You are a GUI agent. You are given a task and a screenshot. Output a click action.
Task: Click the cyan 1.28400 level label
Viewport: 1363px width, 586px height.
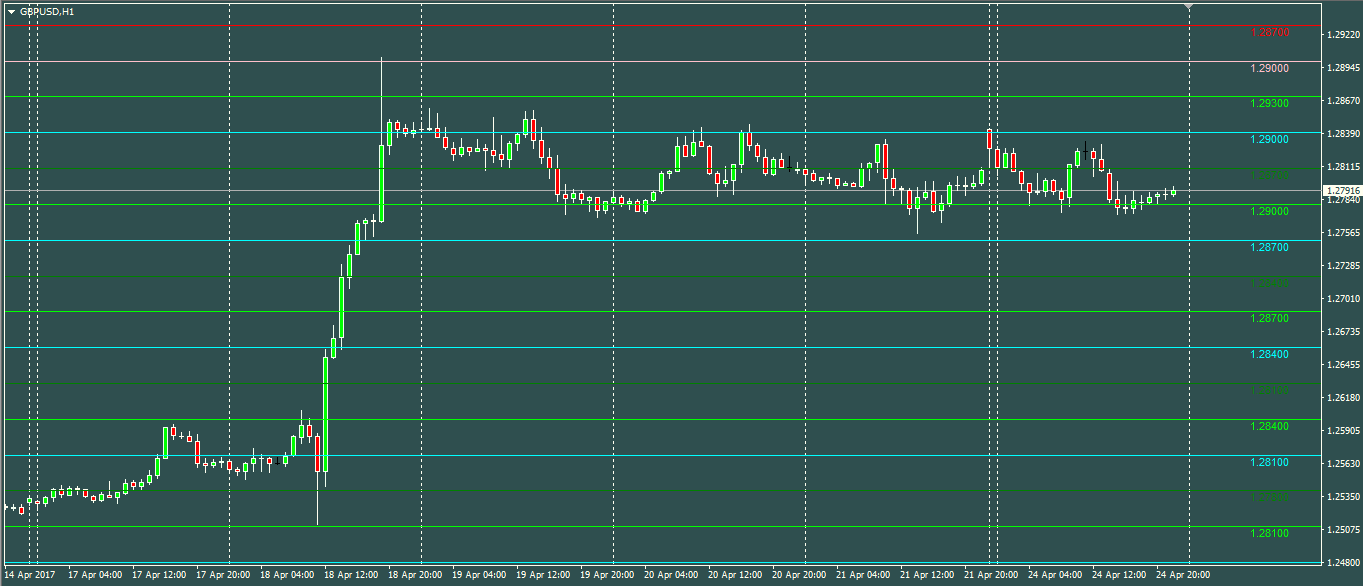pyautogui.click(x=1269, y=355)
